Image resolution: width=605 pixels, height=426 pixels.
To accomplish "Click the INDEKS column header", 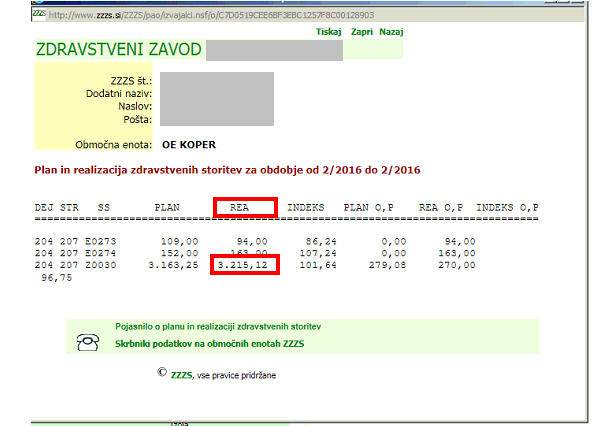I will pos(306,208).
